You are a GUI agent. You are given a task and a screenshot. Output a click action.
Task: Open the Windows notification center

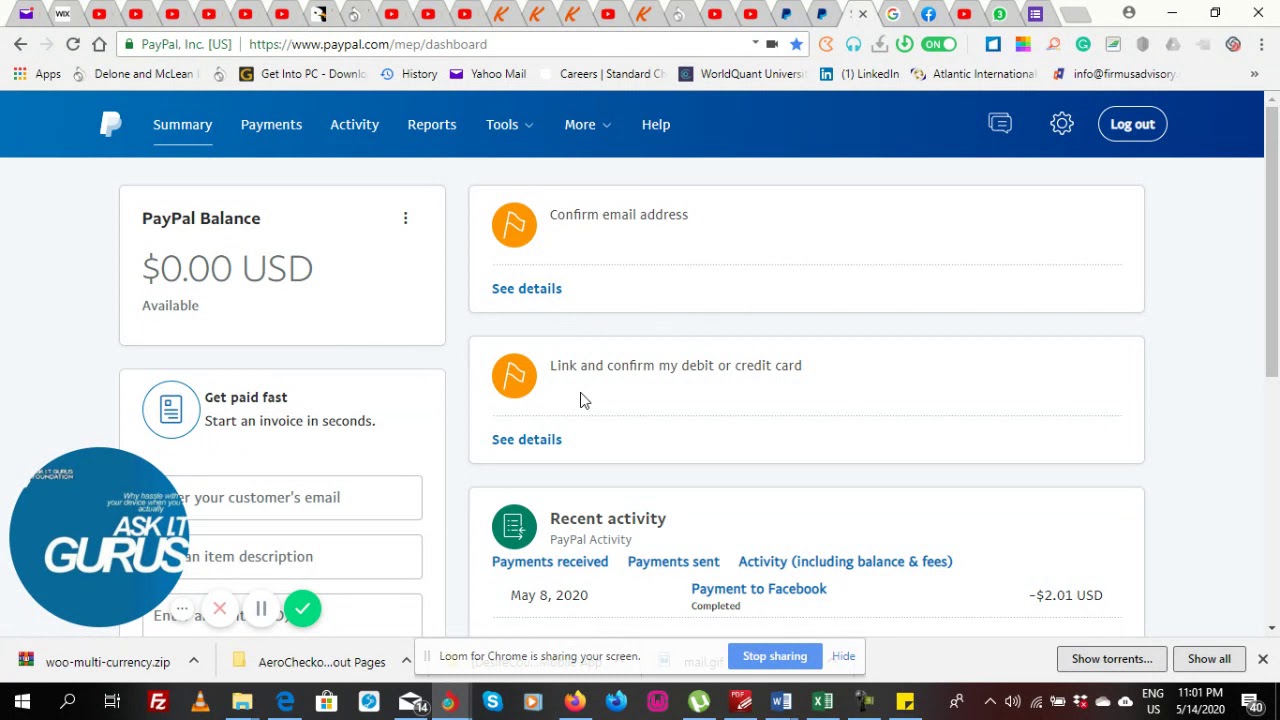1251,702
